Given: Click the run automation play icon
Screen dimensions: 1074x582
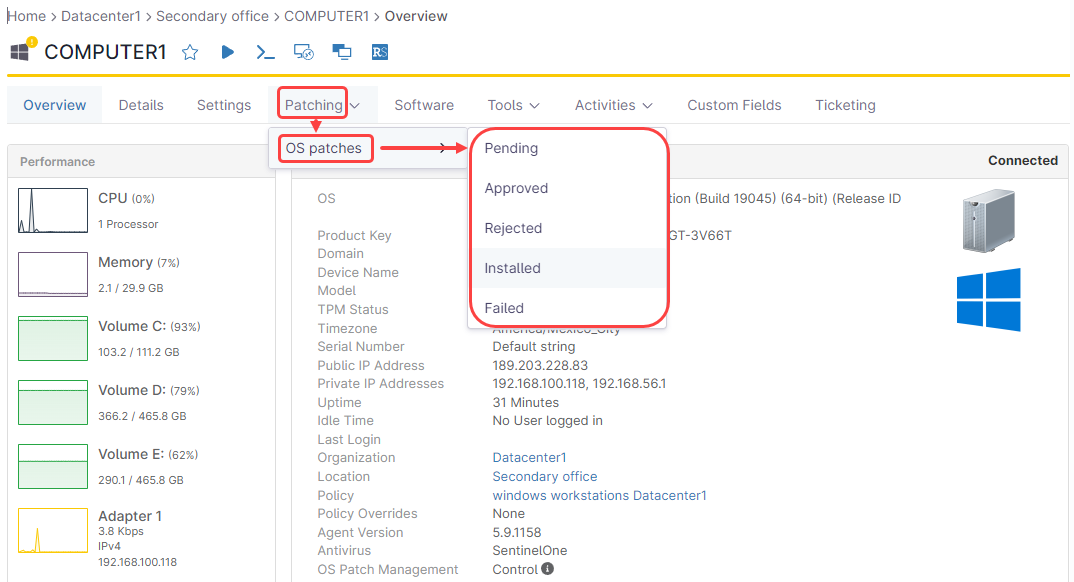Looking at the screenshot, I should 228,52.
